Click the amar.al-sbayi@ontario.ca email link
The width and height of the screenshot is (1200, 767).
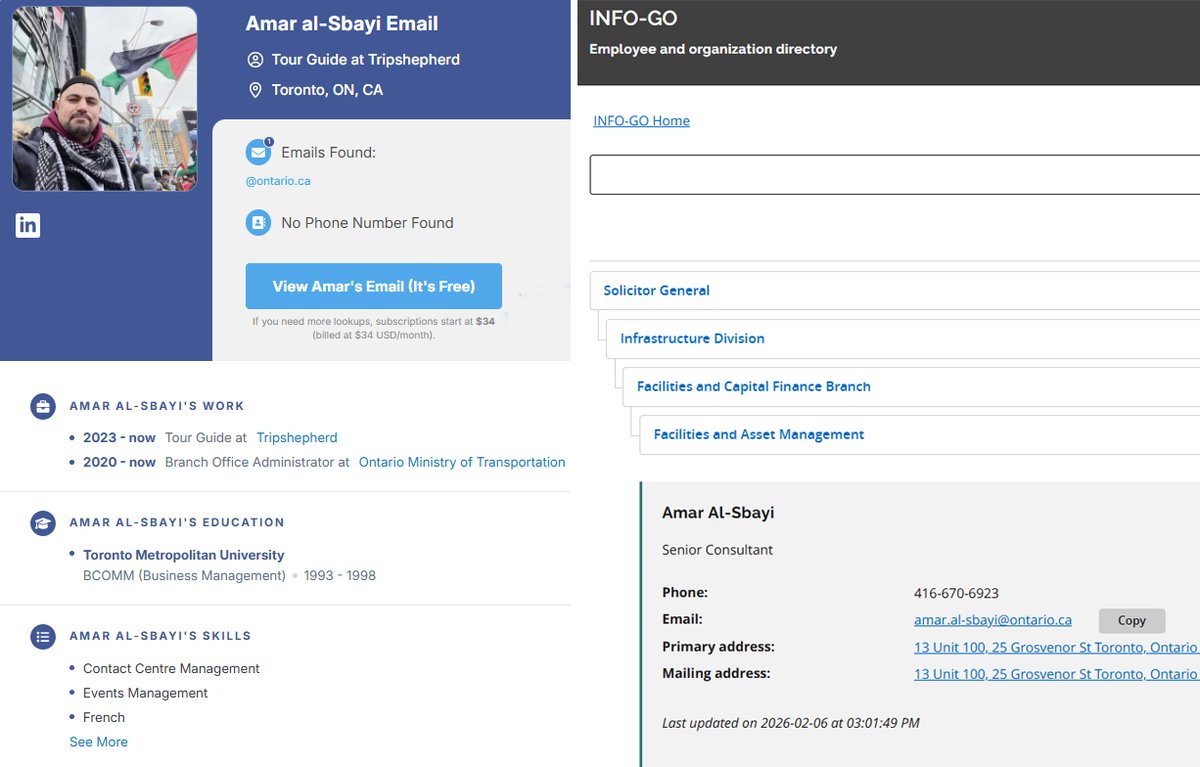click(x=993, y=620)
